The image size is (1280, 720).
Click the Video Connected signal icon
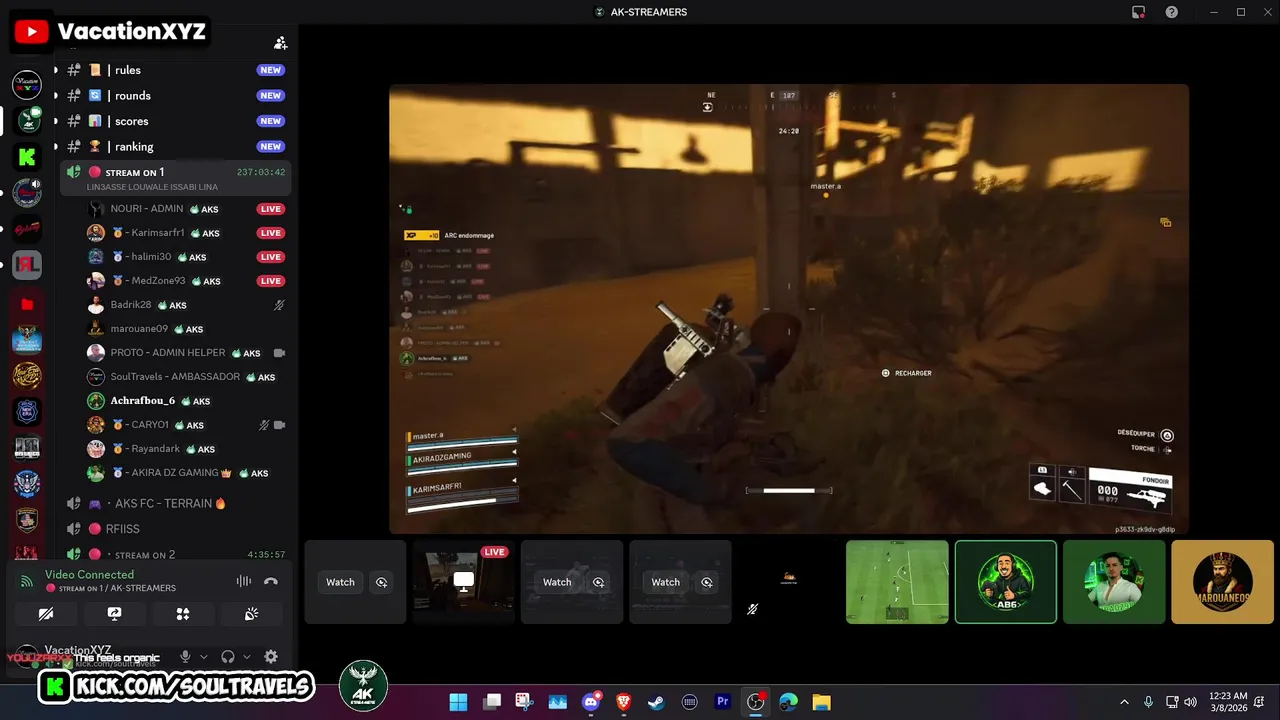point(26,581)
